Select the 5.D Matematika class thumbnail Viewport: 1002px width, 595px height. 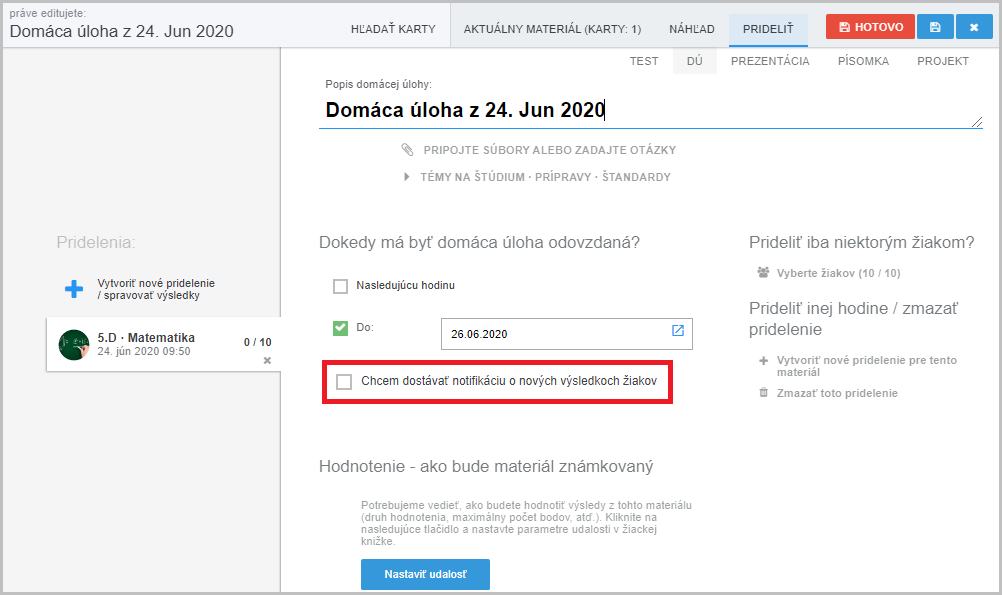[x=75, y=344]
